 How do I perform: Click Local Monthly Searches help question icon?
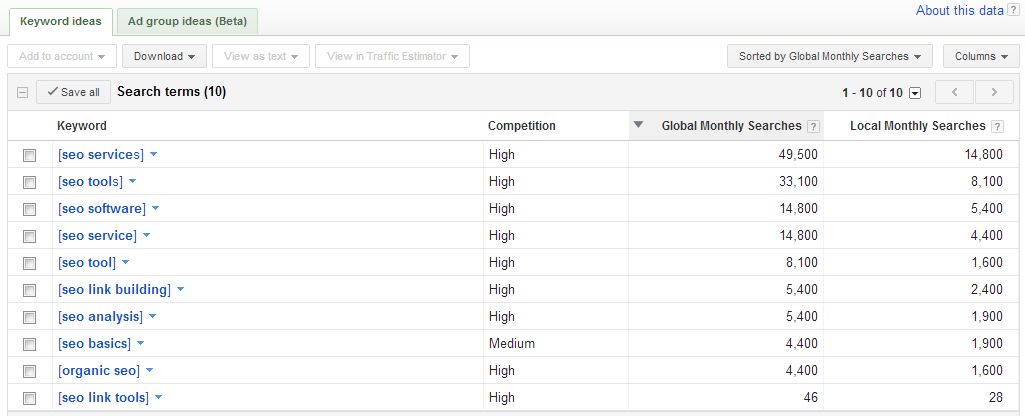997,127
